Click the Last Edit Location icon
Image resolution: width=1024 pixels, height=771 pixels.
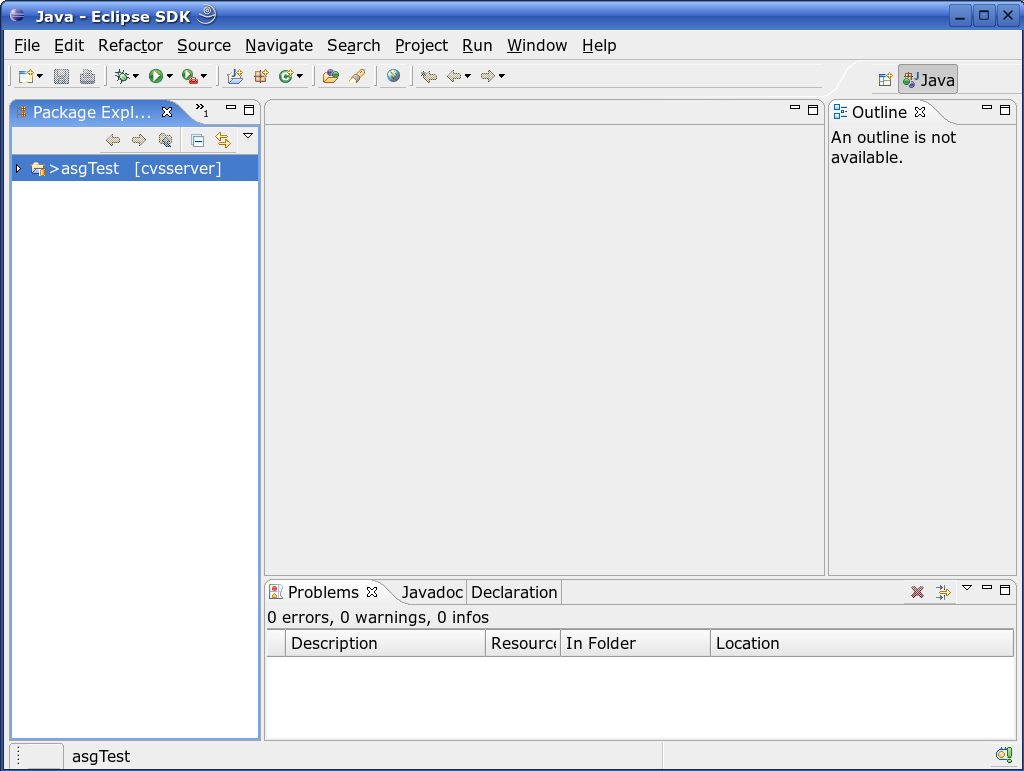point(429,76)
